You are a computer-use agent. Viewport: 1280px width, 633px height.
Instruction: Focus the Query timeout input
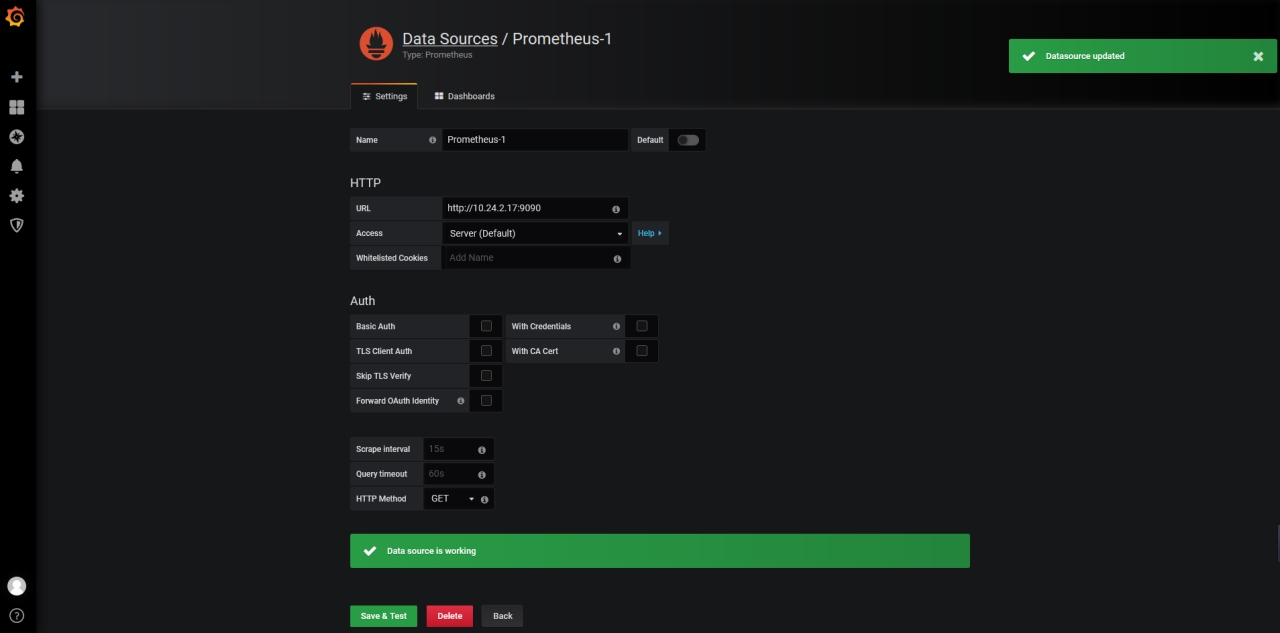click(458, 474)
